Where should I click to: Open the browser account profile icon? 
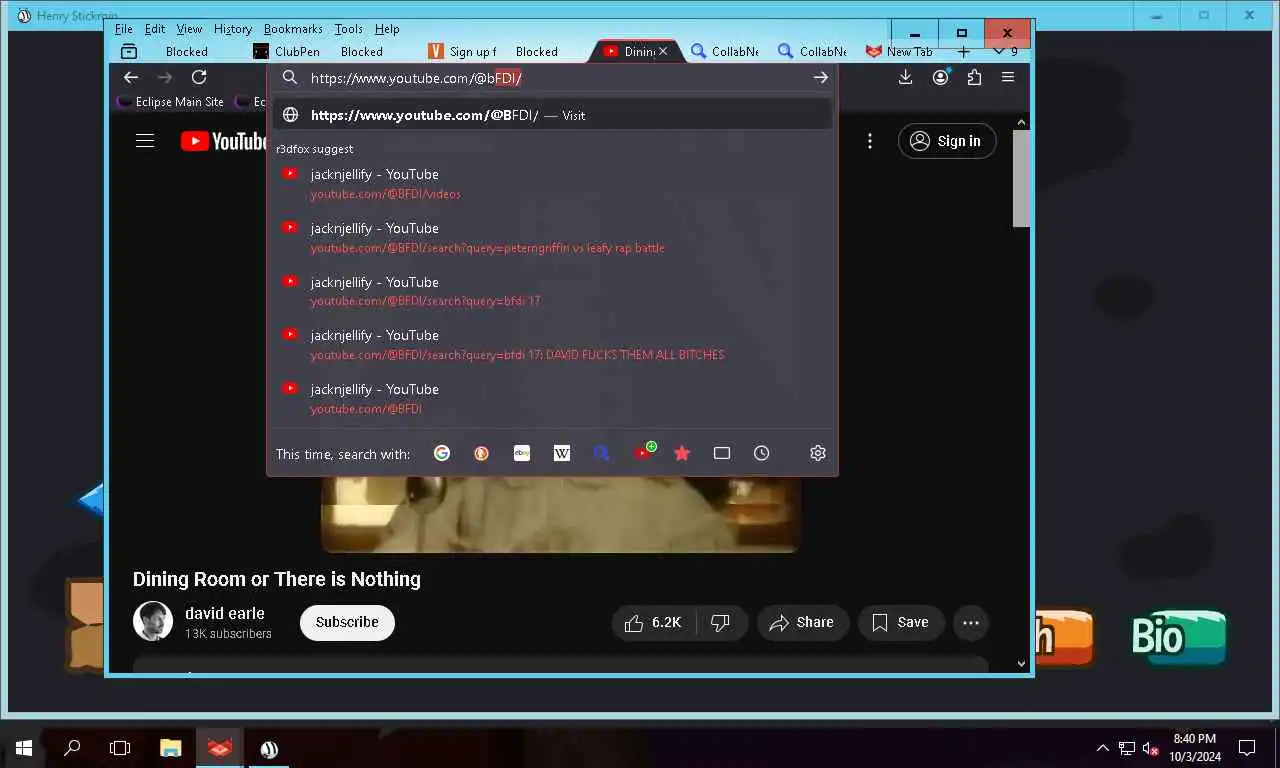click(940, 77)
